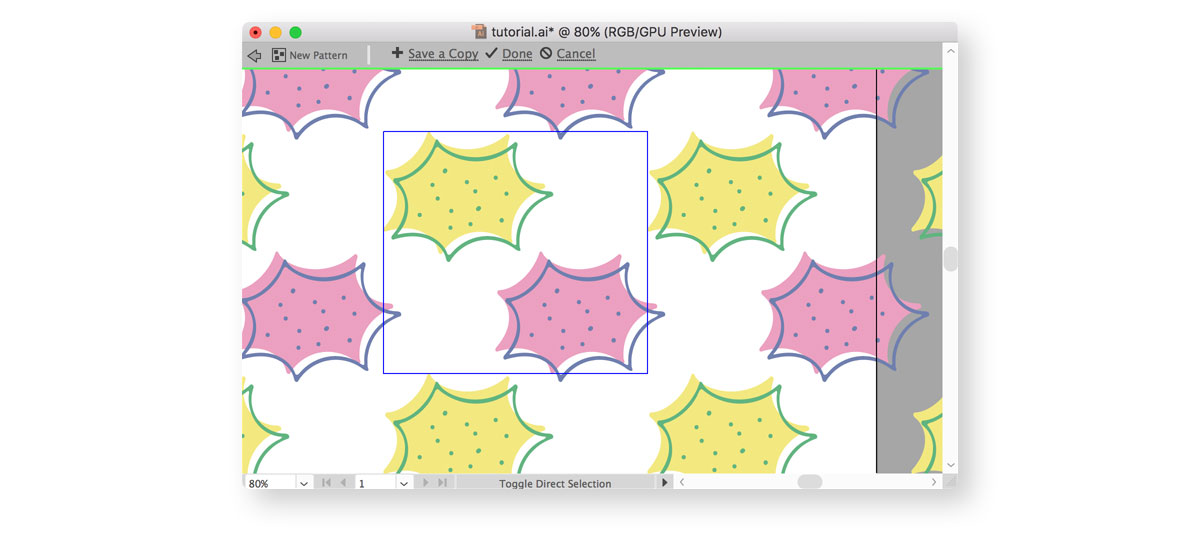Click the 80% zoom input field
1200x540 pixels.
270,483
